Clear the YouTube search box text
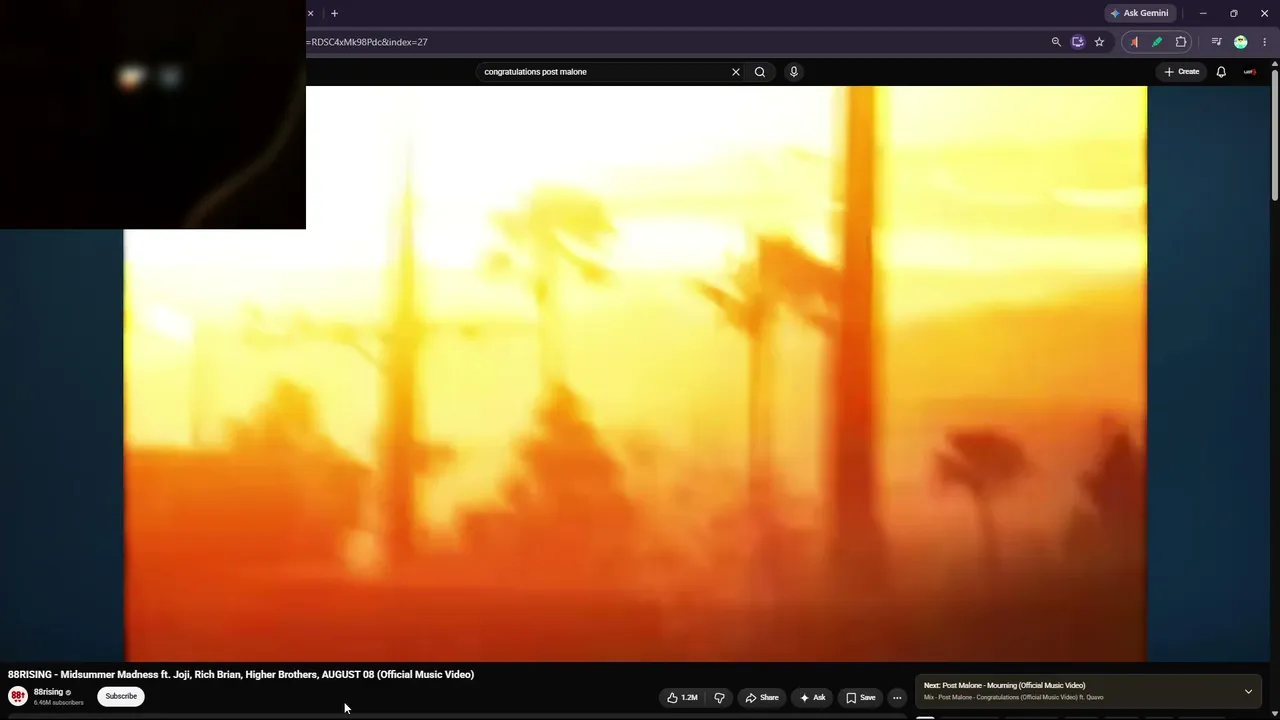 [x=736, y=72]
